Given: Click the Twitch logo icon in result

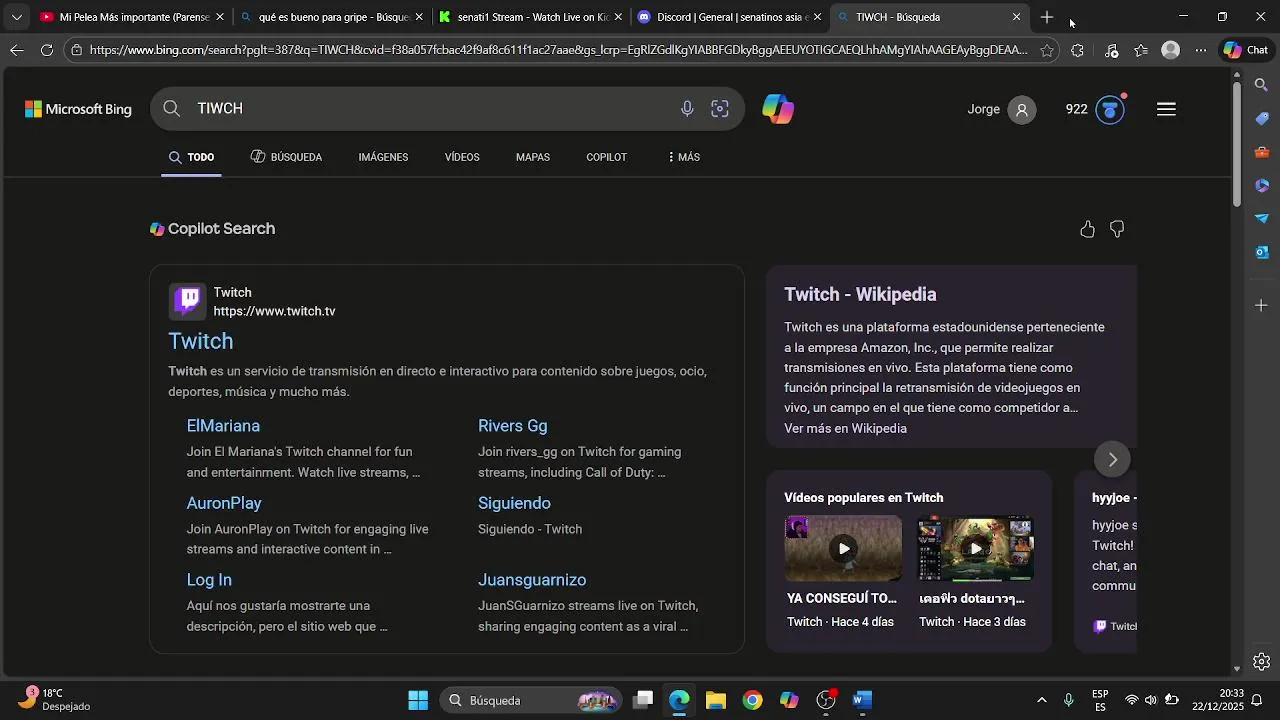Looking at the screenshot, I should coord(187,301).
